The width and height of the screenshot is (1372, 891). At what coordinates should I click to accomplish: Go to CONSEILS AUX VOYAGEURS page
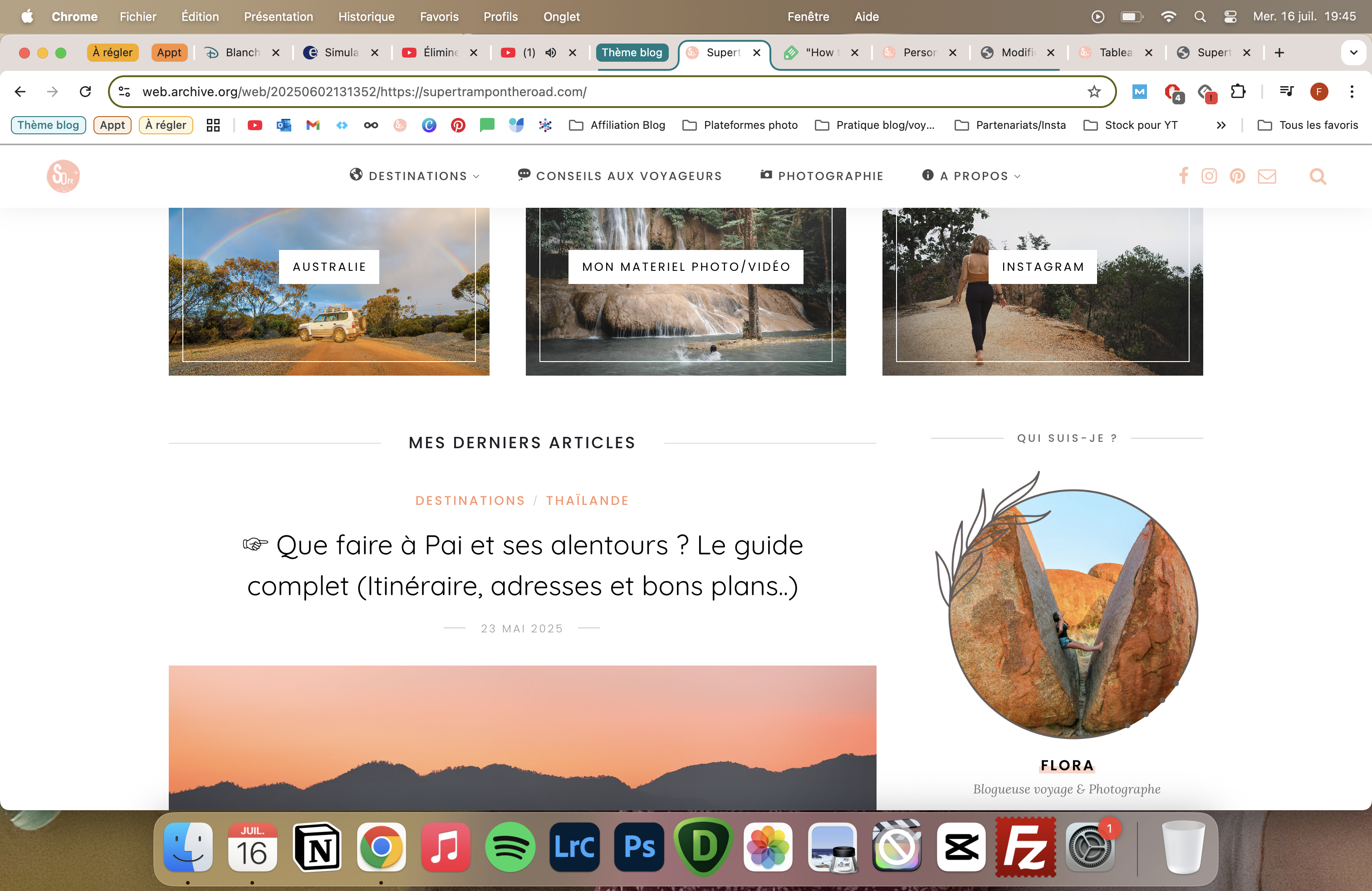tap(620, 176)
